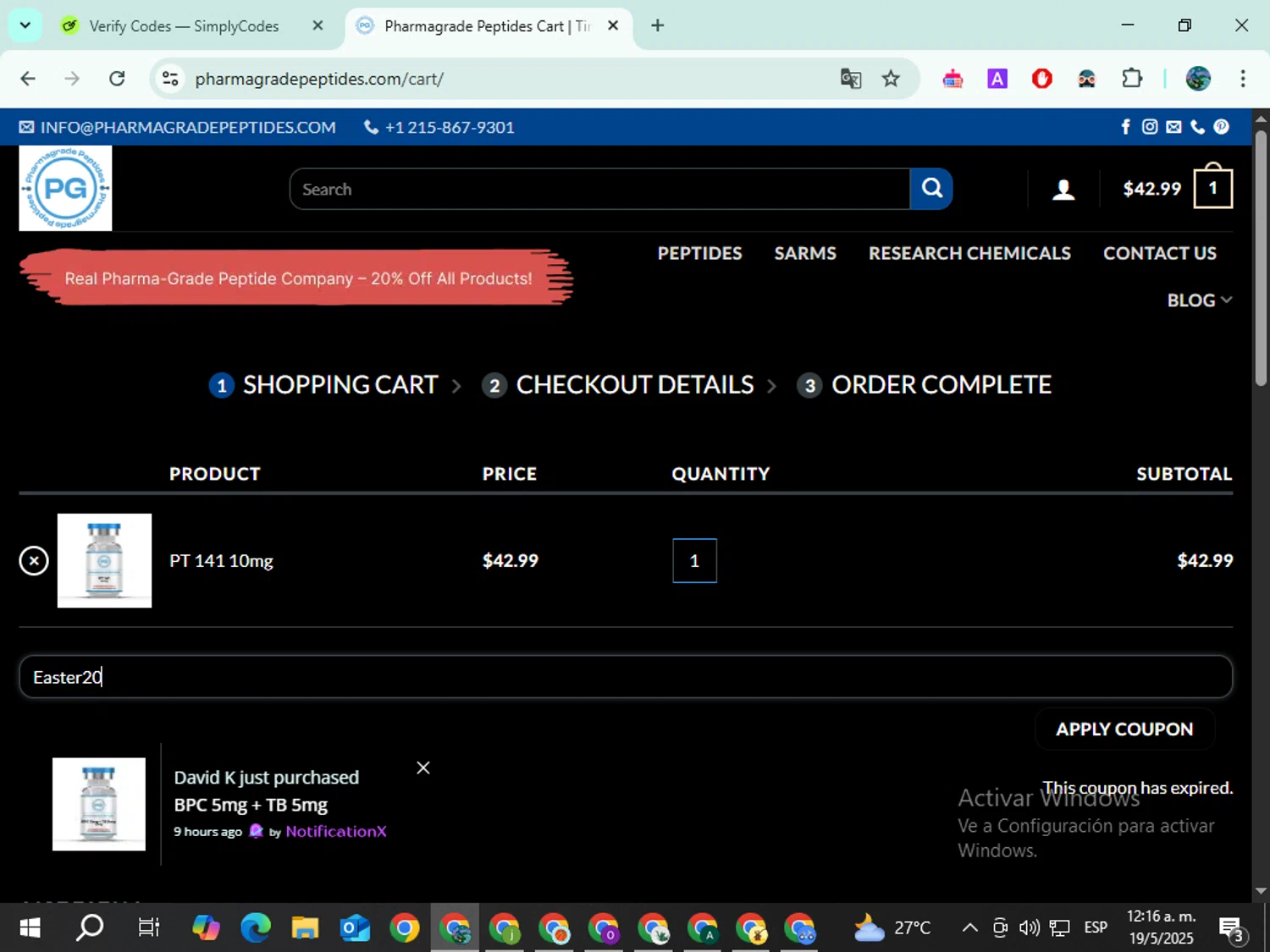Image resolution: width=1270 pixels, height=952 pixels.
Task: Translate this page icon
Action: (850, 79)
